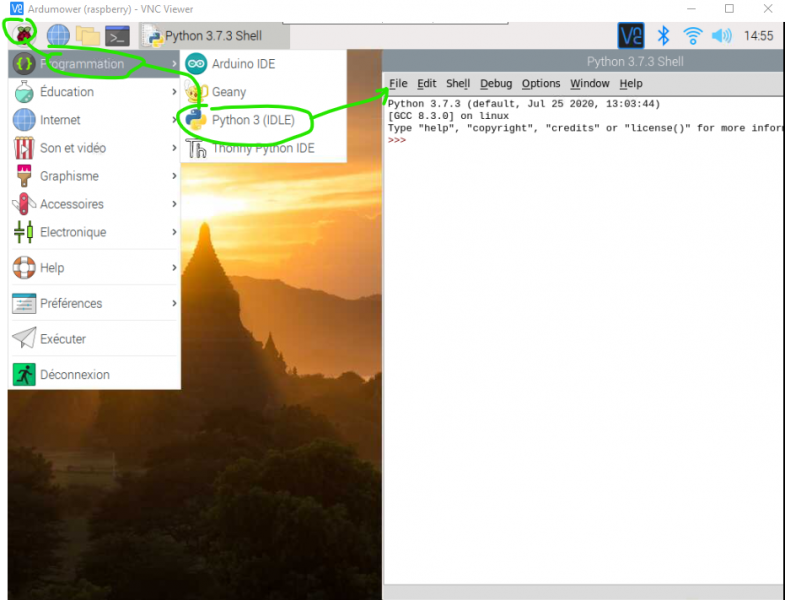Open the File menu in Python Shell
Image resolution: width=785 pixels, height=600 pixels.
point(398,83)
